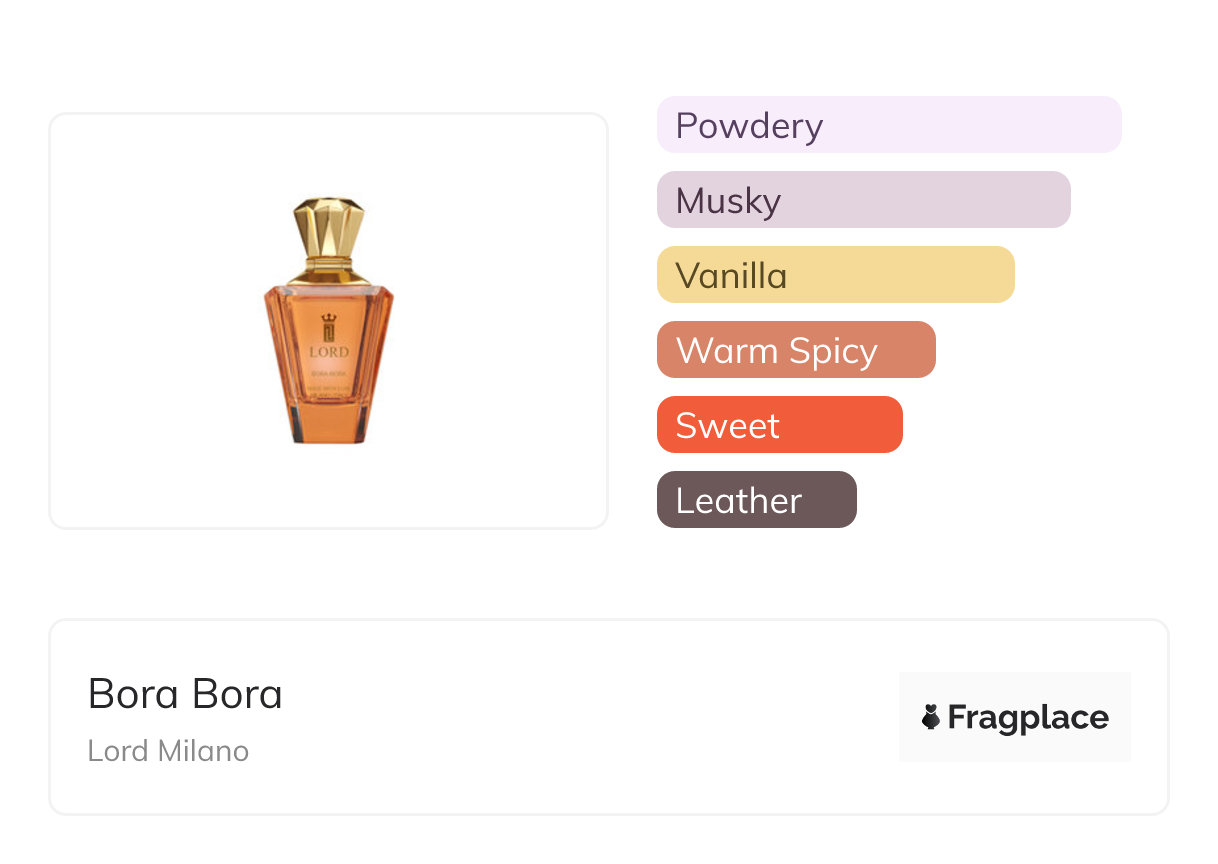Image resolution: width=1218 pixels, height=864 pixels.
Task: Open the Lord Milano brand link
Action: 168,751
